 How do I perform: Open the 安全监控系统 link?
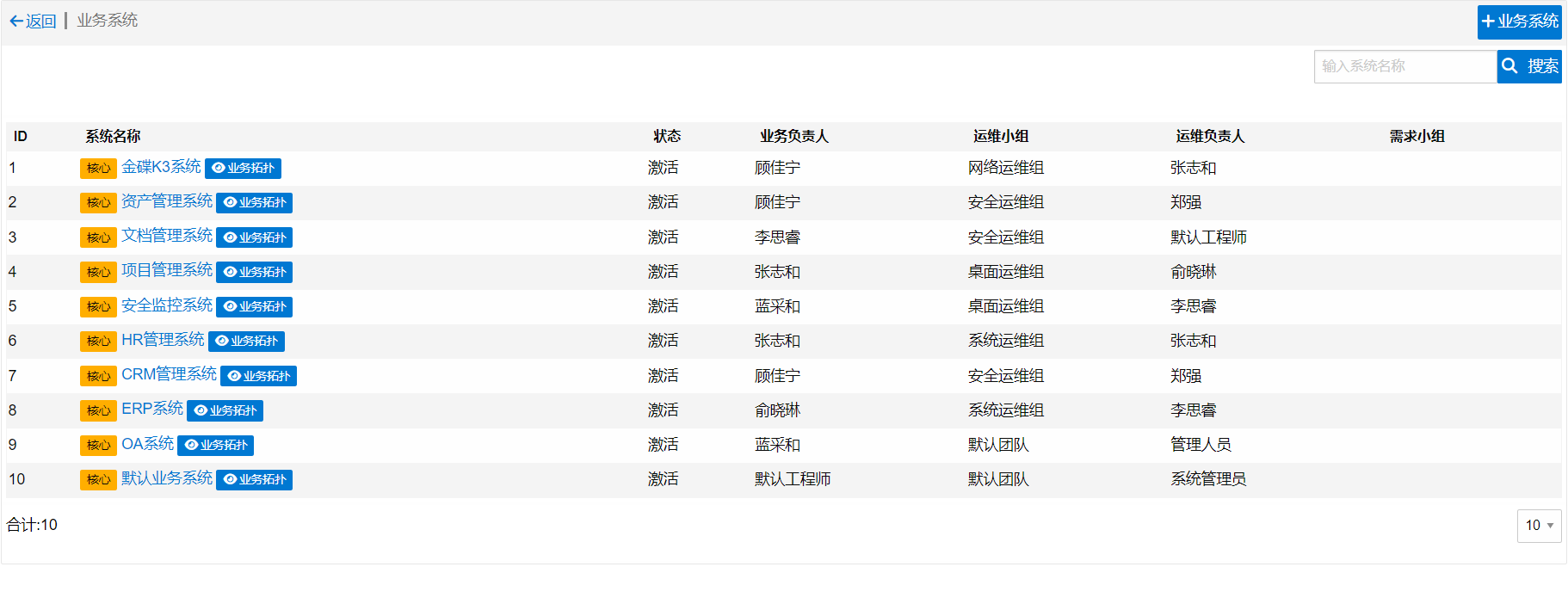(167, 305)
